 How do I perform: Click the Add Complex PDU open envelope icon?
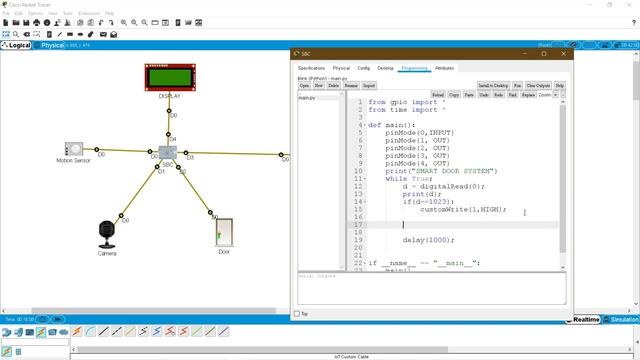(114, 35)
